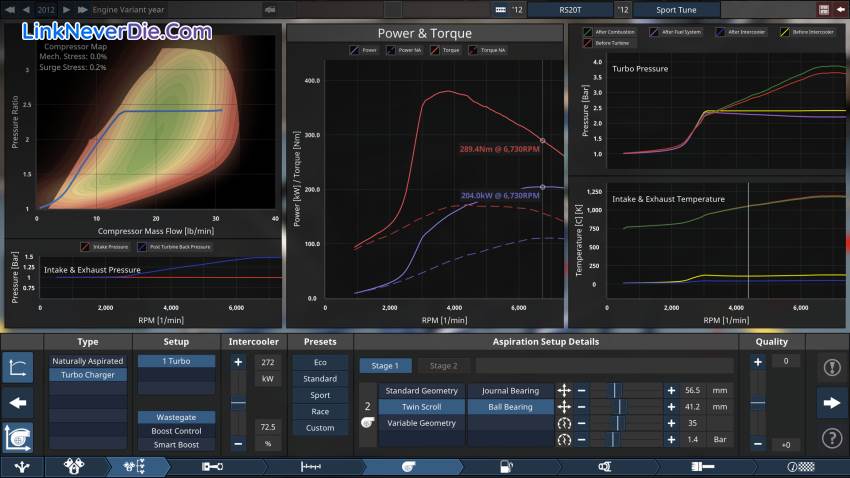Select Naturally Aspirated type

(x=88, y=360)
